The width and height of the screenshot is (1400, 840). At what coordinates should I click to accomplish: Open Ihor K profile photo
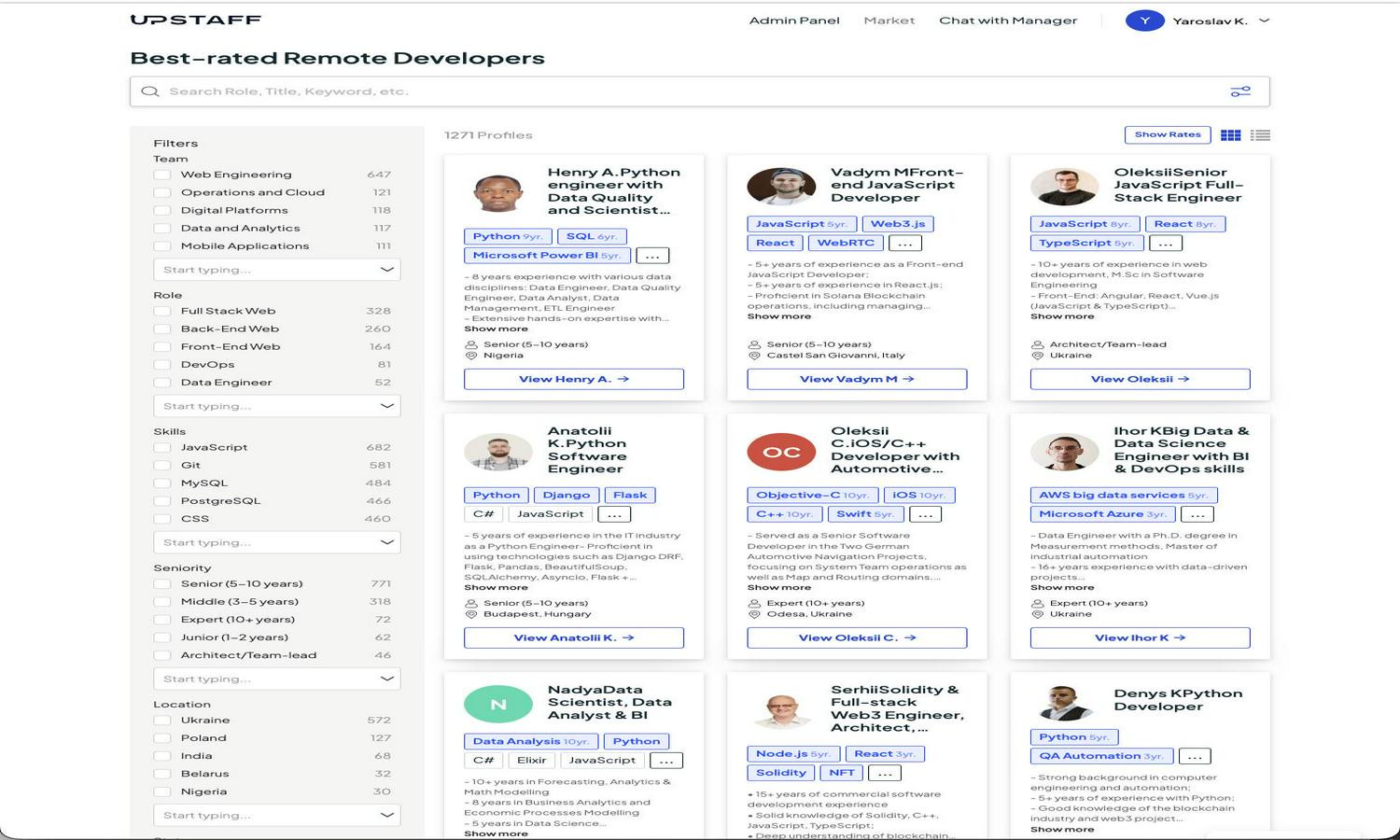point(1065,453)
